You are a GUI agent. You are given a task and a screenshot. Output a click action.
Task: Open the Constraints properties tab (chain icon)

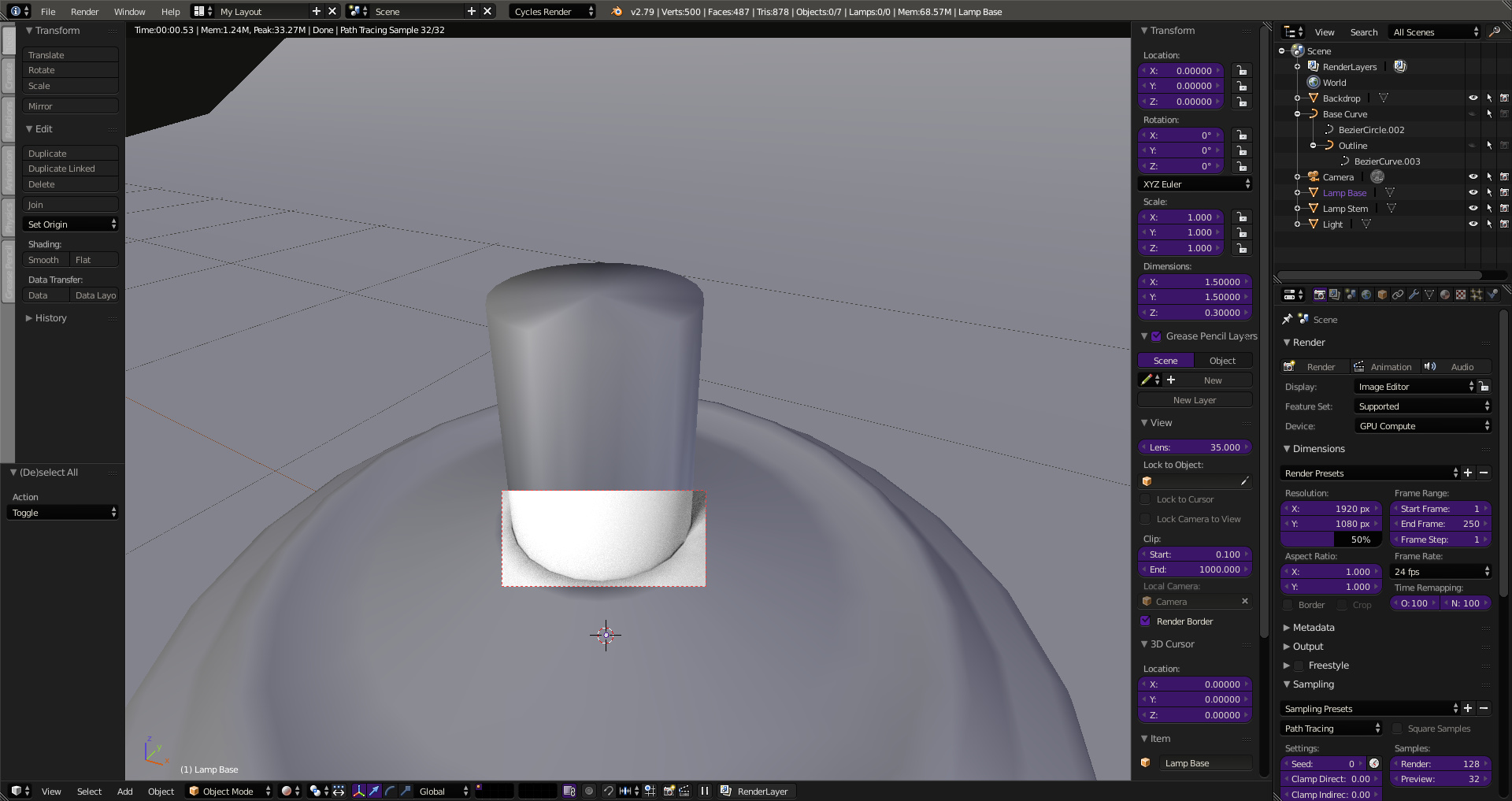tap(1398, 295)
